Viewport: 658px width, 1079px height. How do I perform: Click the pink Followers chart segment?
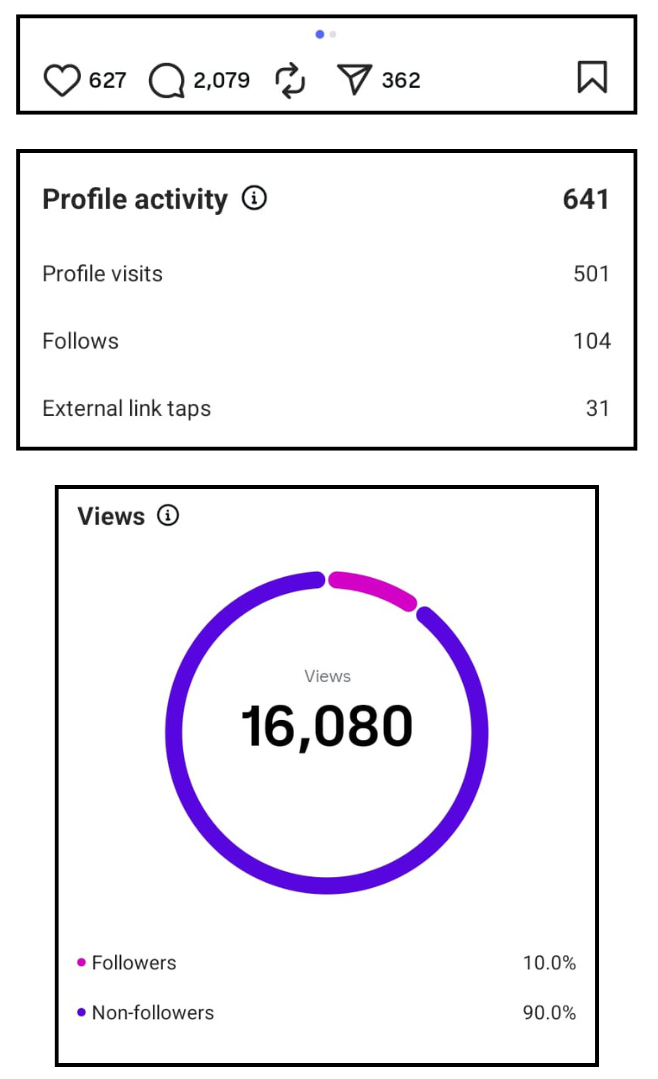(x=374, y=587)
